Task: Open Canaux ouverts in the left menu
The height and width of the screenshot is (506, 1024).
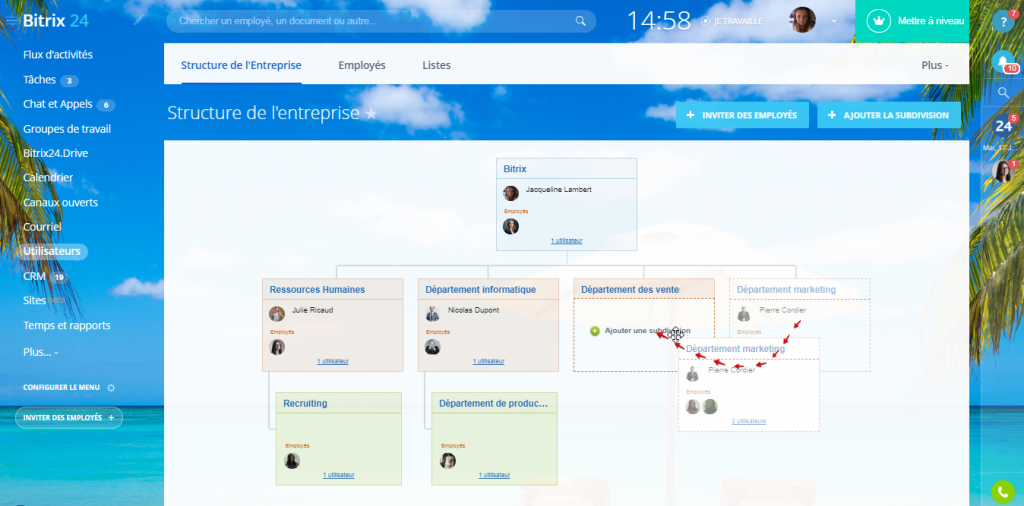Action: point(60,202)
